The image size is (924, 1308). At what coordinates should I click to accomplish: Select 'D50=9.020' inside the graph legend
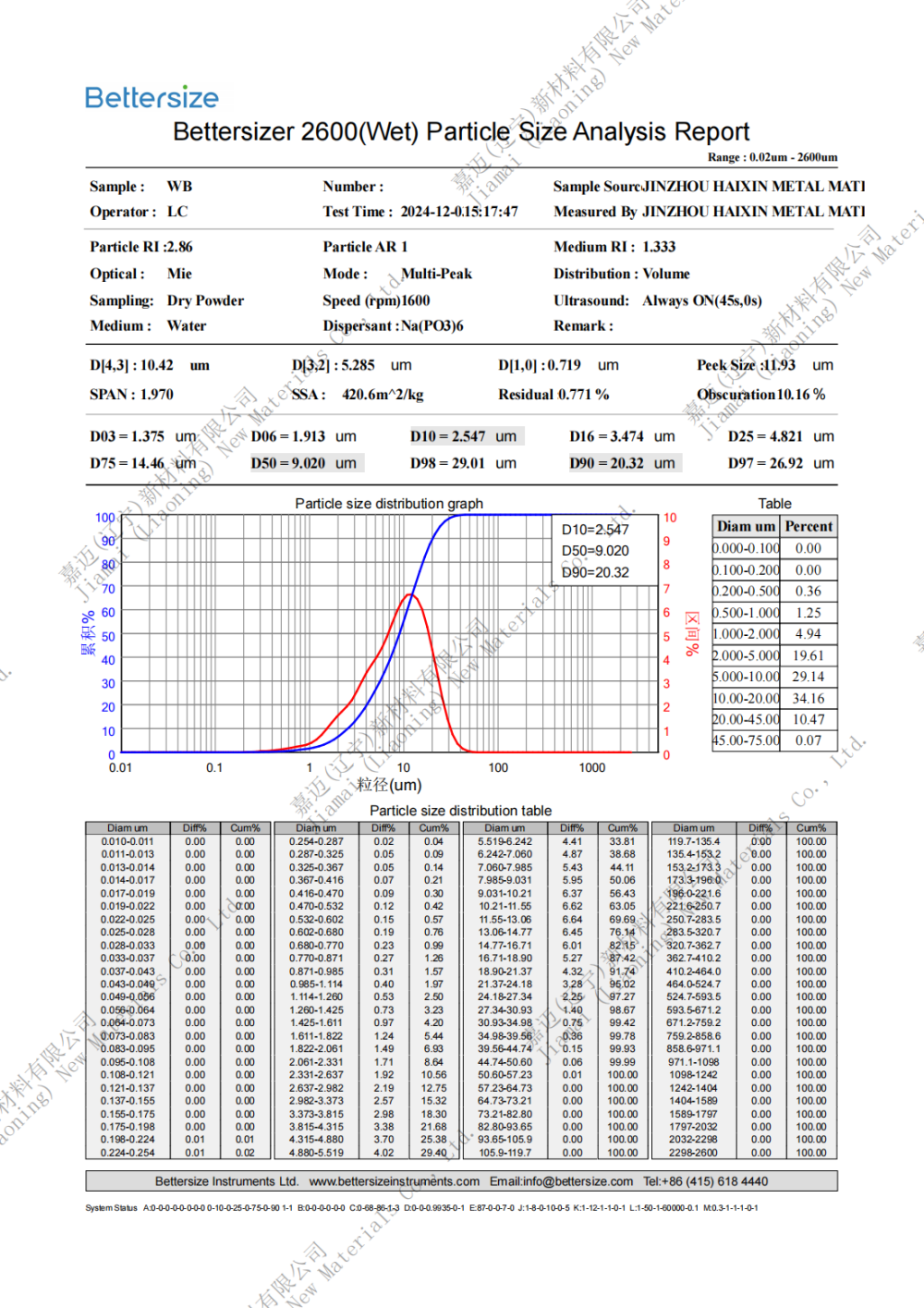tap(595, 551)
